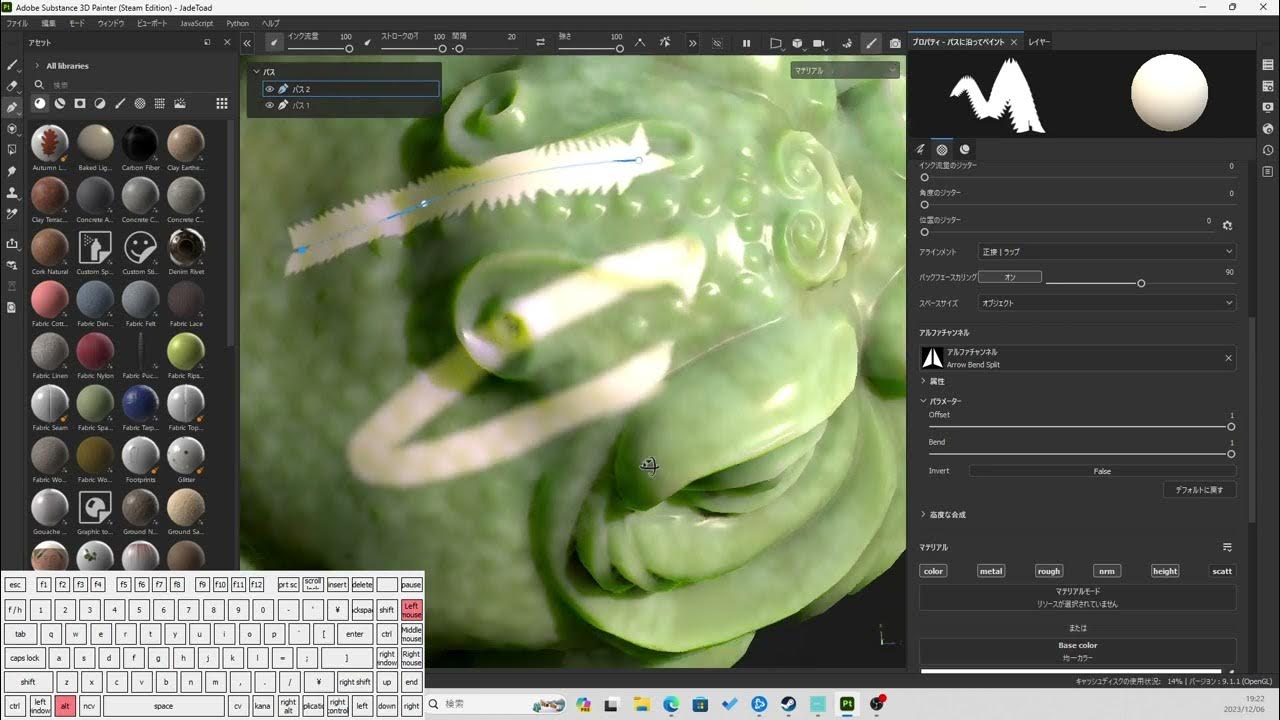Adjust the Offset parameter slider
This screenshot has height=720, width=1280.
(1080, 426)
